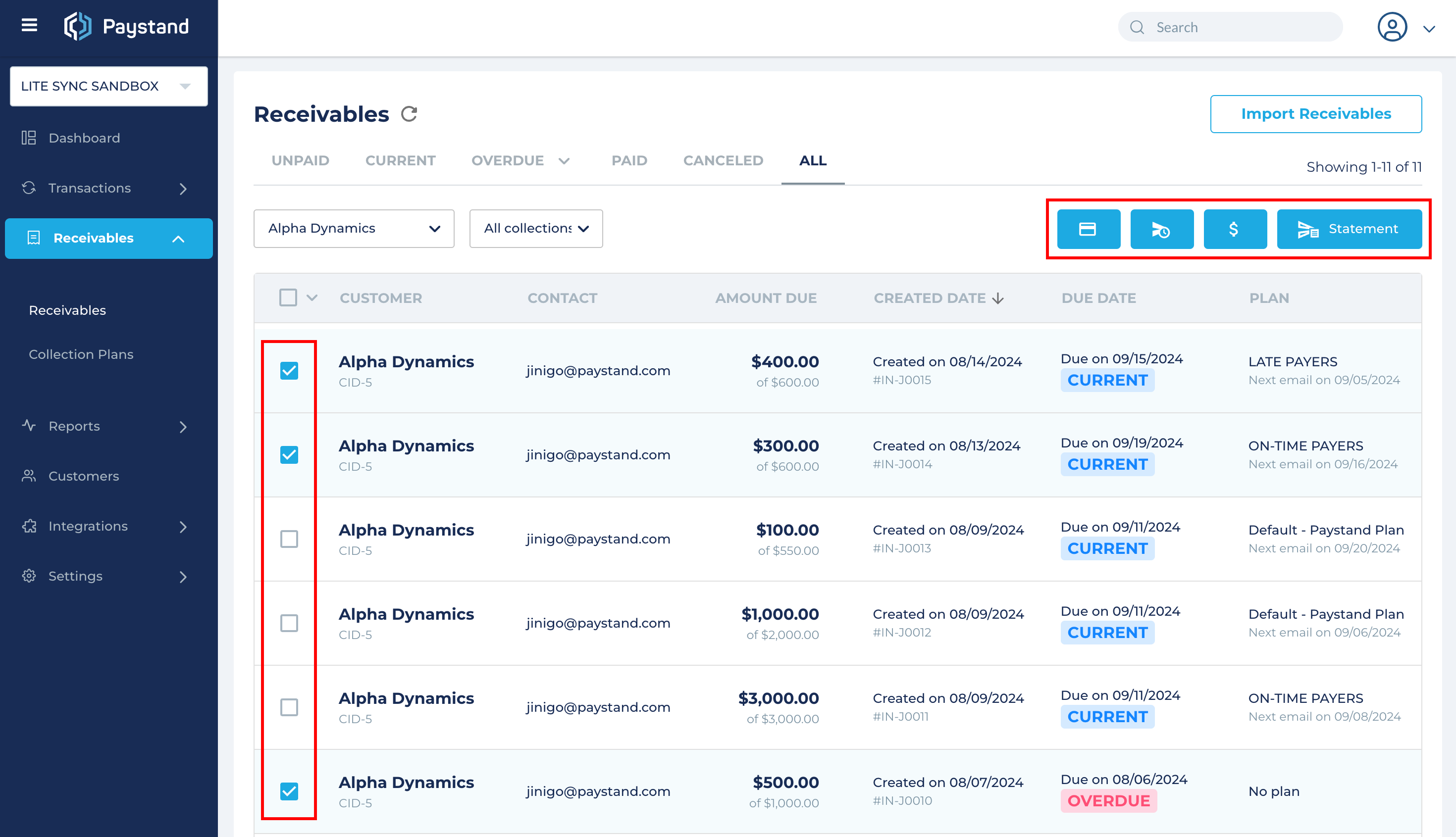The height and width of the screenshot is (837, 1456).
Task: Collapse the Receivables sidebar section
Action: pyautogui.click(x=178, y=239)
